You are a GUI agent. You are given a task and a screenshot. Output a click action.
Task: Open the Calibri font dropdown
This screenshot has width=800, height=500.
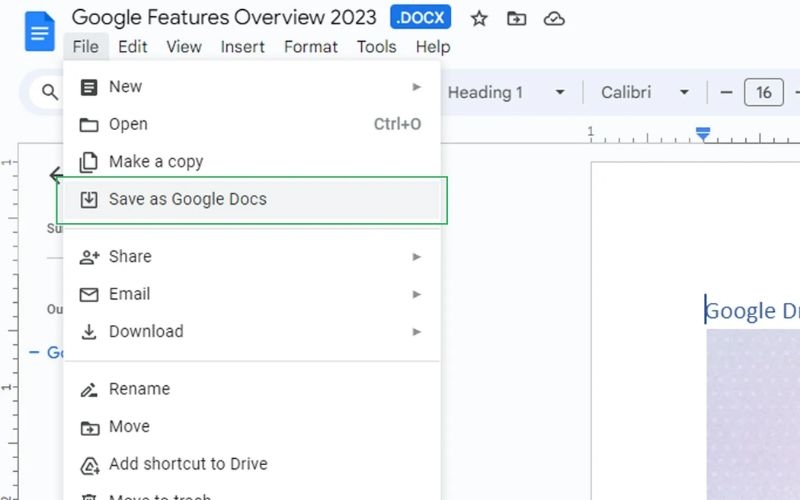pyautogui.click(x=645, y=92)
